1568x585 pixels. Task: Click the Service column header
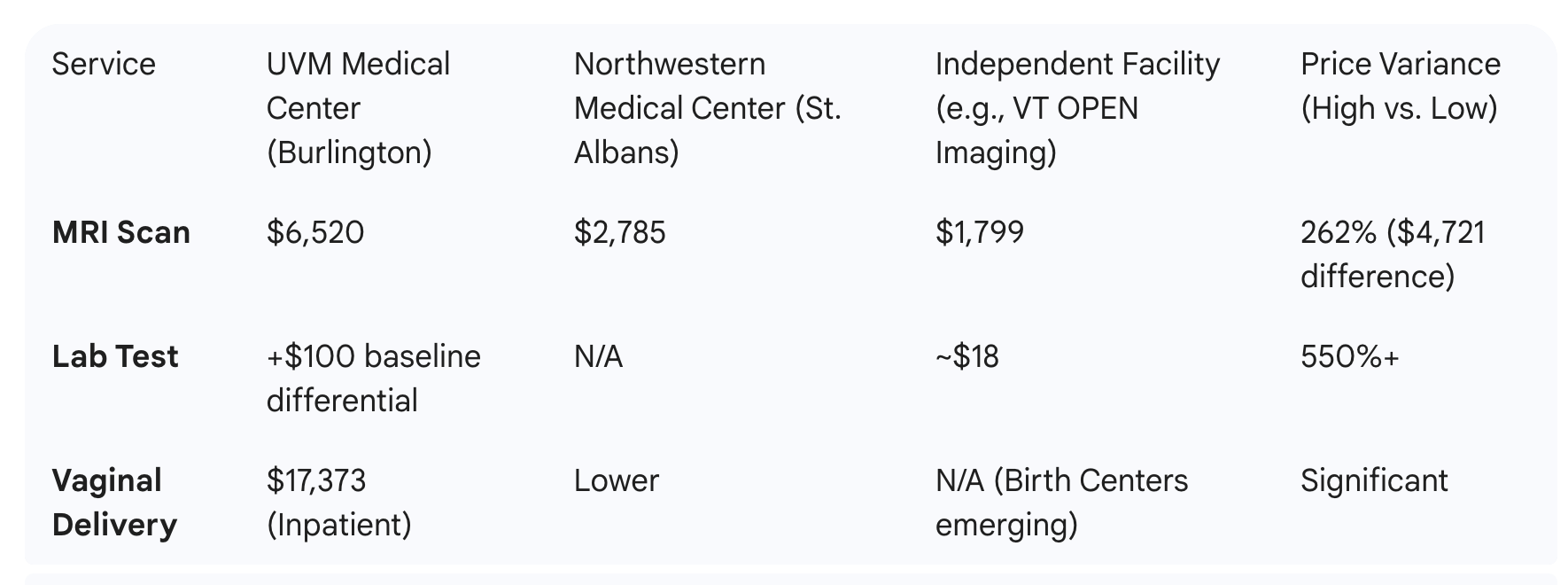click(104, 64)
